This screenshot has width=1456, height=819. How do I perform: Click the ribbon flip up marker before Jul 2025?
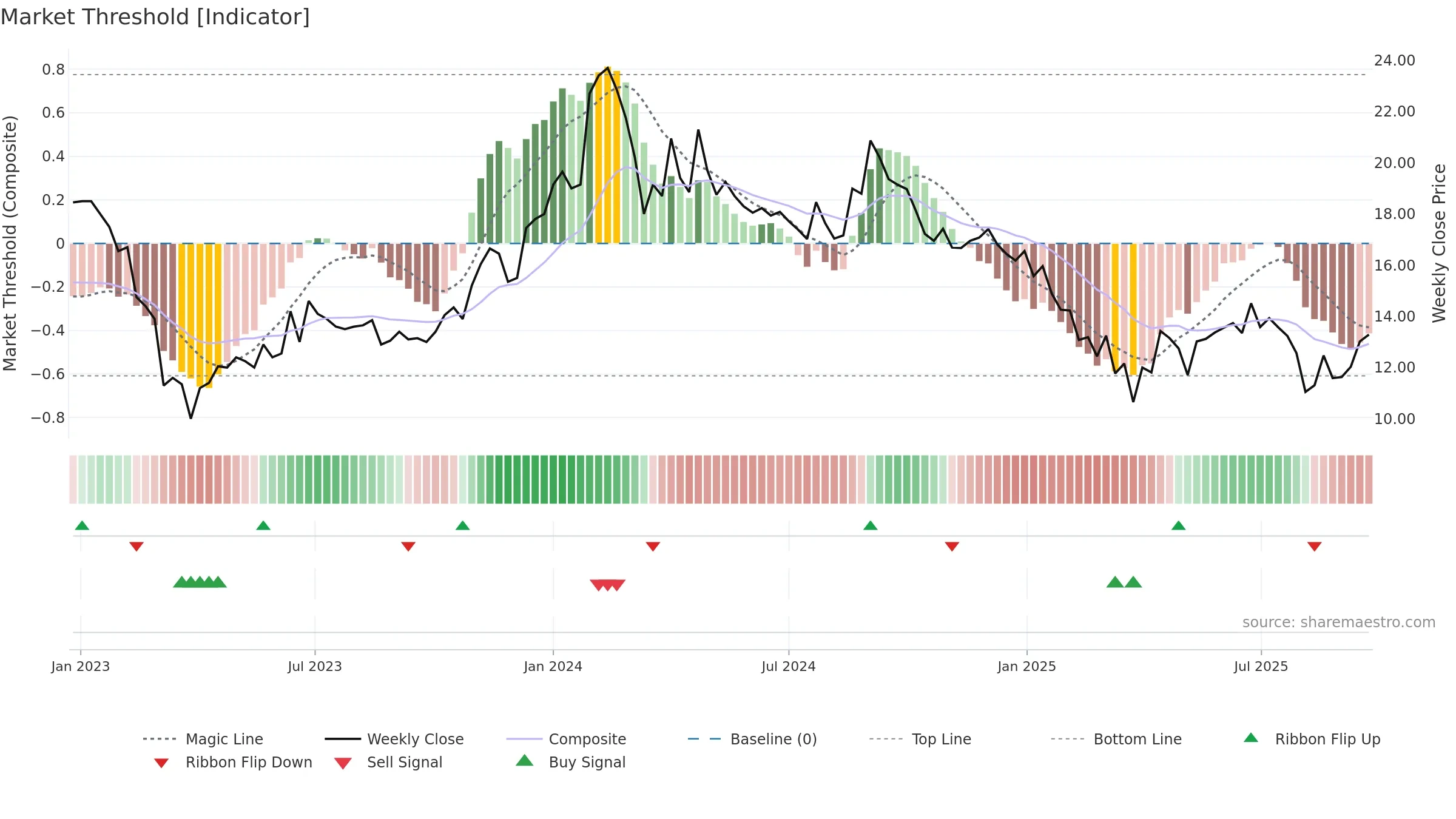tap(1179, 525)
